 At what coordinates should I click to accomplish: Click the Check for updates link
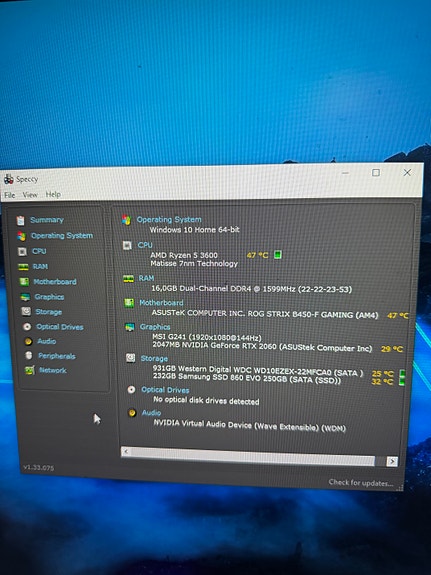pyautogui.click(x=361, y=483)
